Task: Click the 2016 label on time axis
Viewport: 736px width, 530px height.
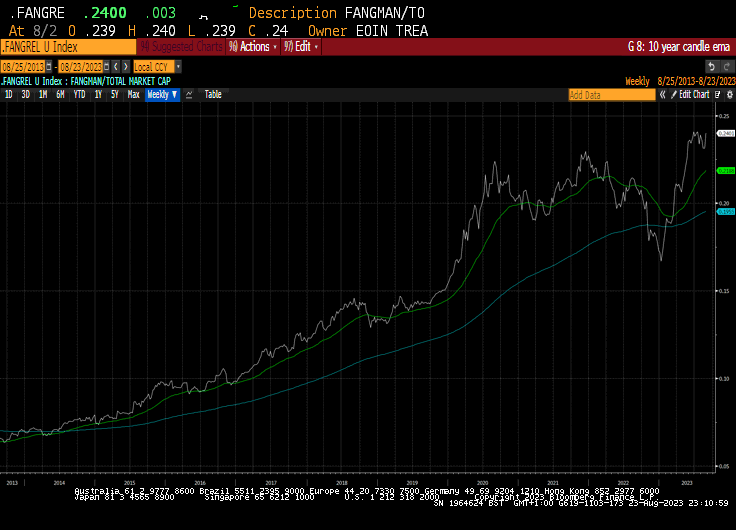Action: [200, 483]
